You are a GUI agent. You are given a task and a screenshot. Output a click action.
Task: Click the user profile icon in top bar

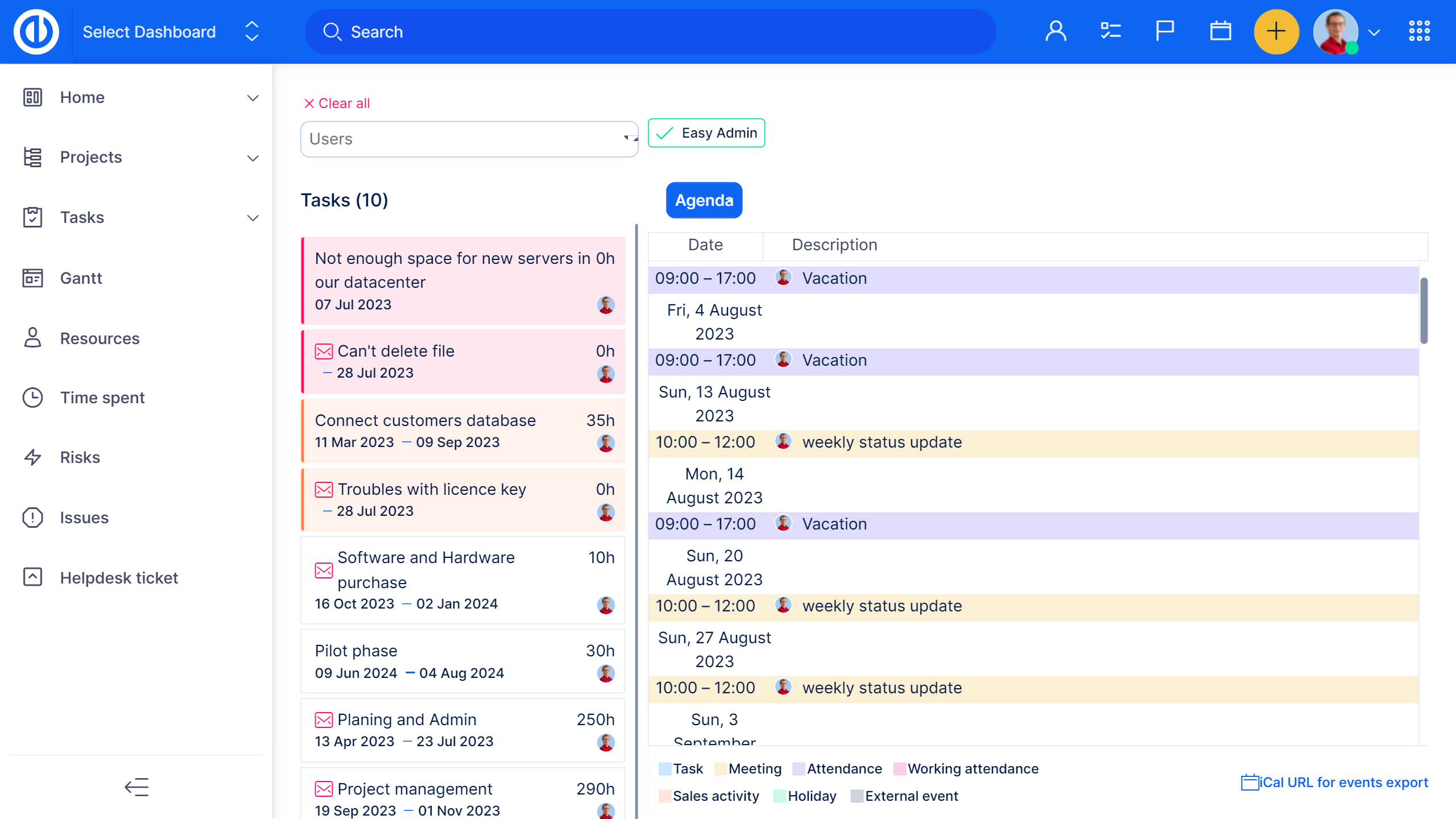pos(1056,31)
